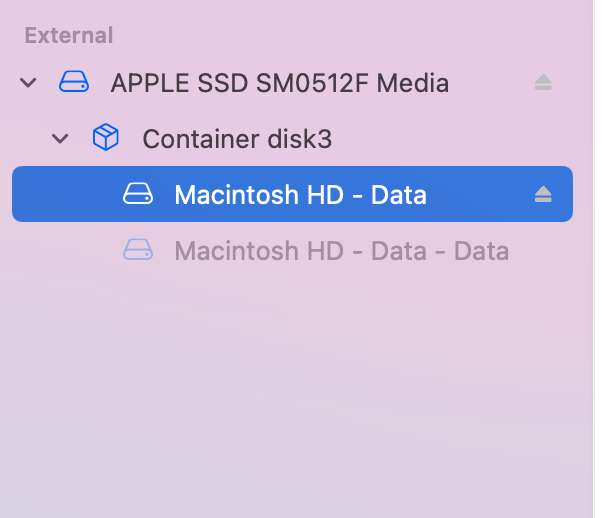Select the APPLE SSD SM0512F Media label
The width and height of the screenshot is (602, 518).
click(x=280, y=83)
